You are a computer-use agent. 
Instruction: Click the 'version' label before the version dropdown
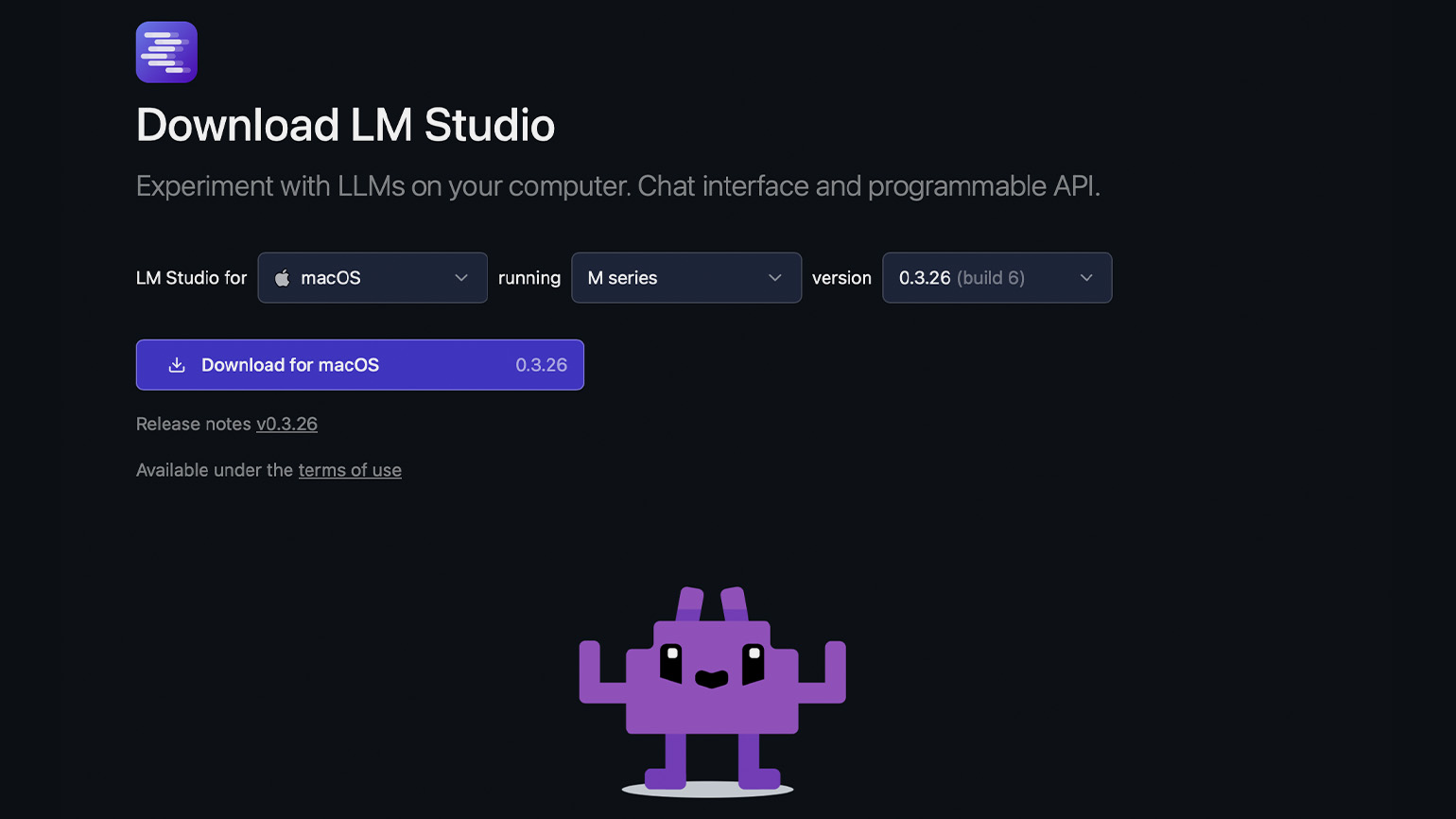[841, 278]
